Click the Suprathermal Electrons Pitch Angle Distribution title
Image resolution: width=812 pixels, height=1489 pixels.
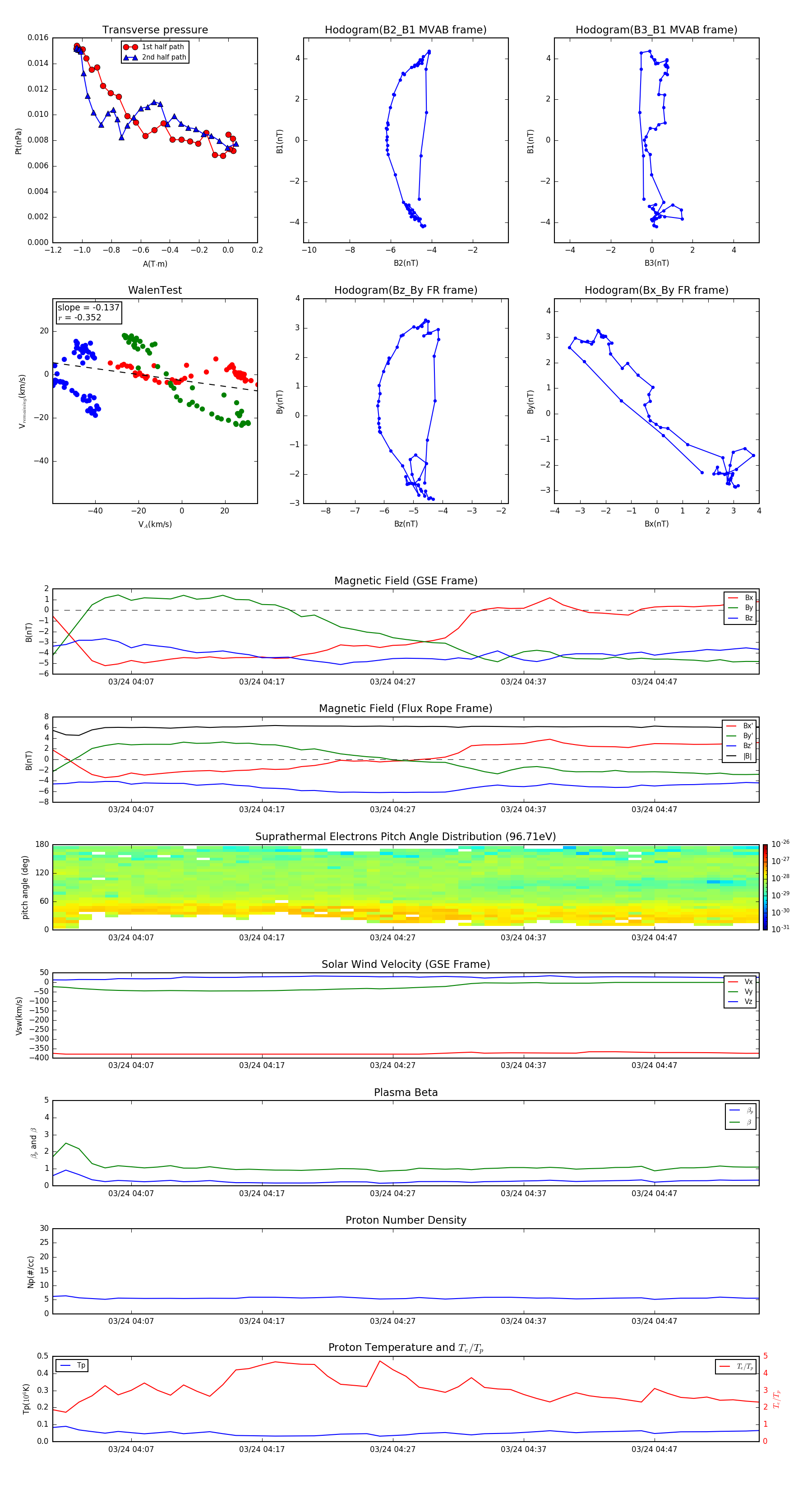click(406, 837)
